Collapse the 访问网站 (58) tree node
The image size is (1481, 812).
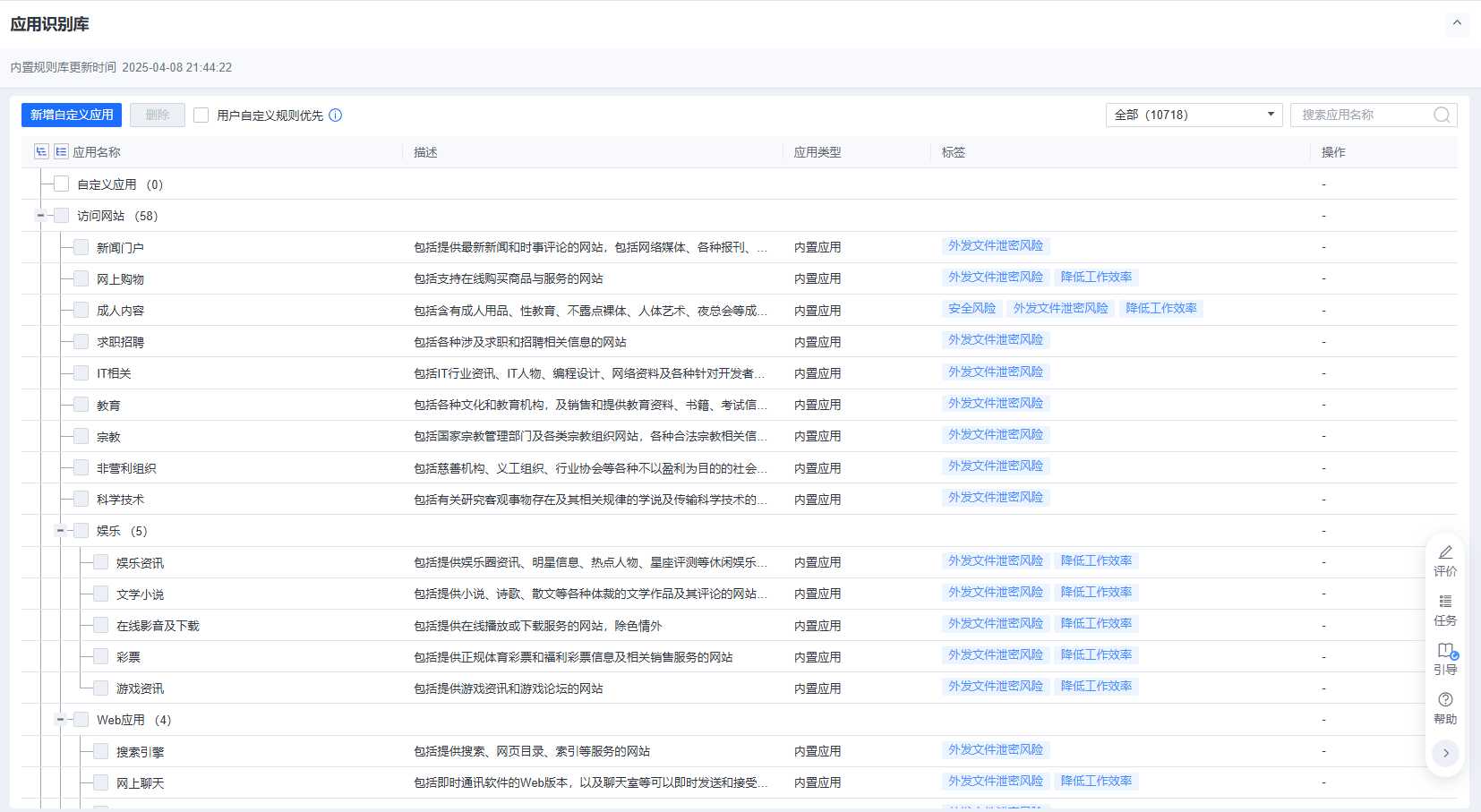click(41, 216)
